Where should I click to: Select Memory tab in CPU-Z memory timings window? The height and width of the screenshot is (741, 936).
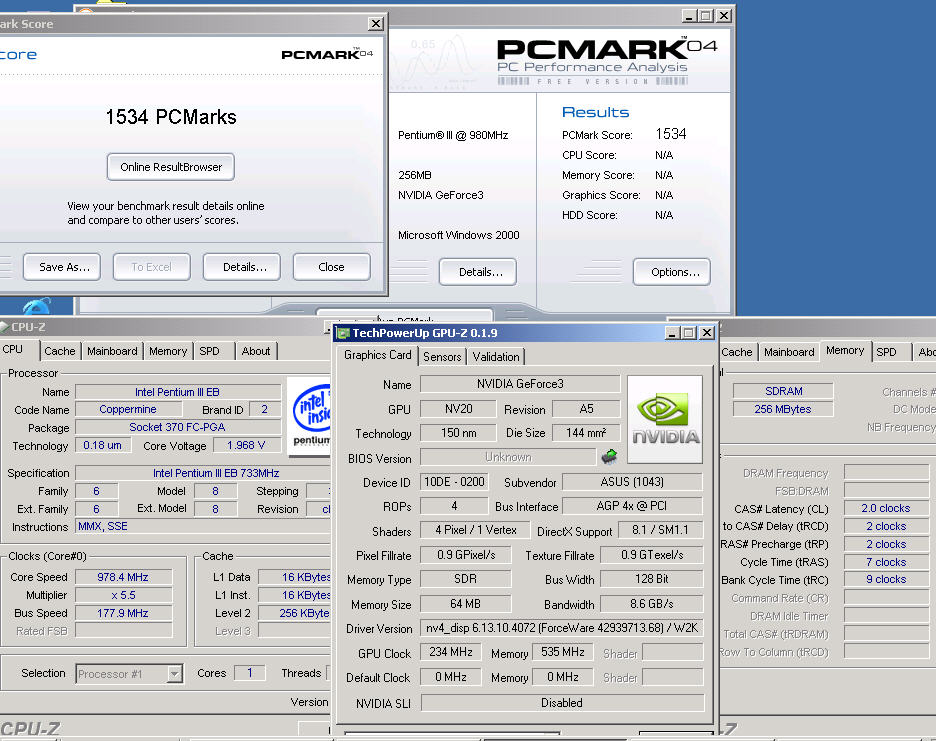click(x=845, y=350)
